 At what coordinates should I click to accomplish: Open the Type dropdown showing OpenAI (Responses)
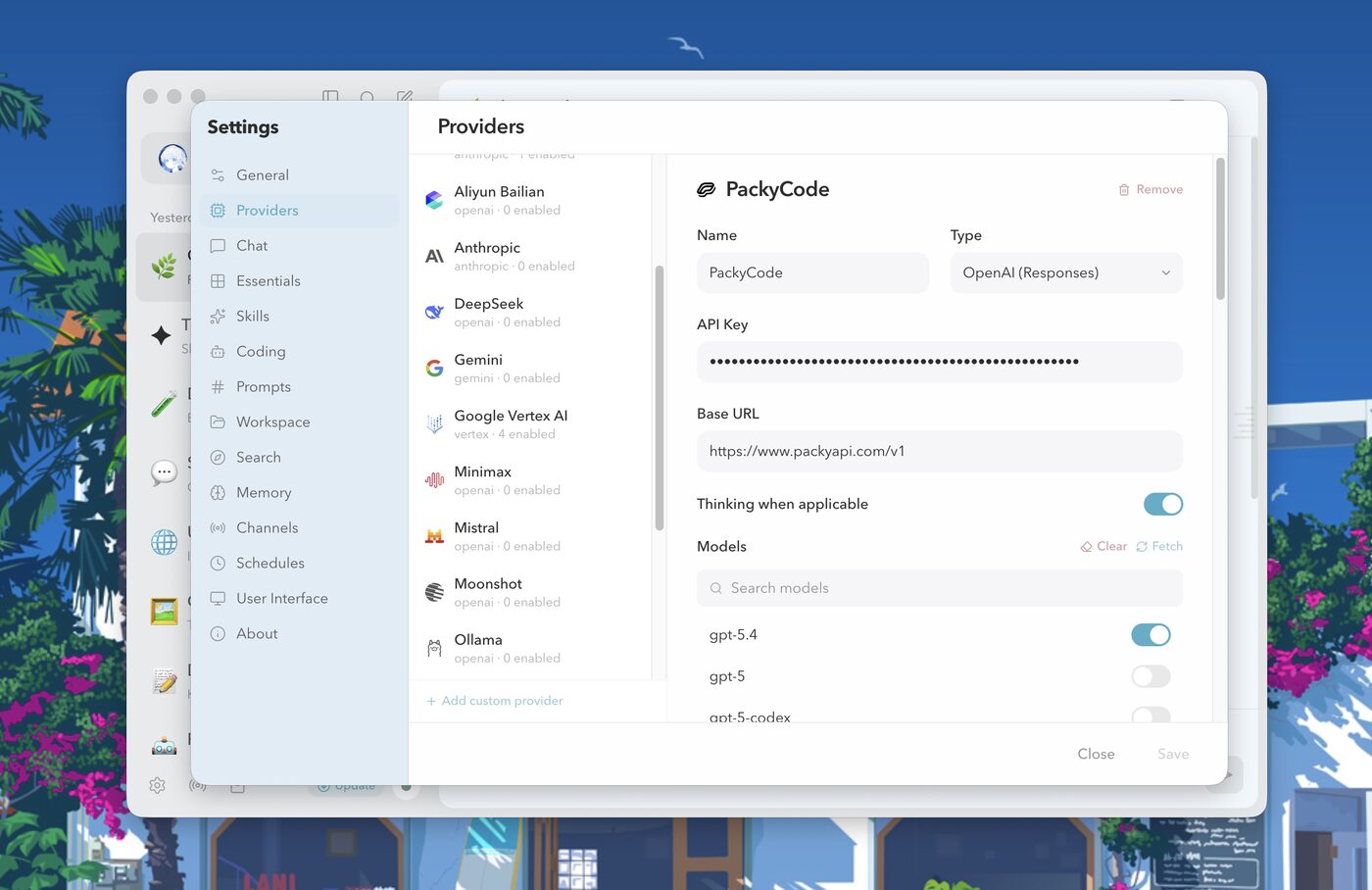click(x=1065, y=272)
